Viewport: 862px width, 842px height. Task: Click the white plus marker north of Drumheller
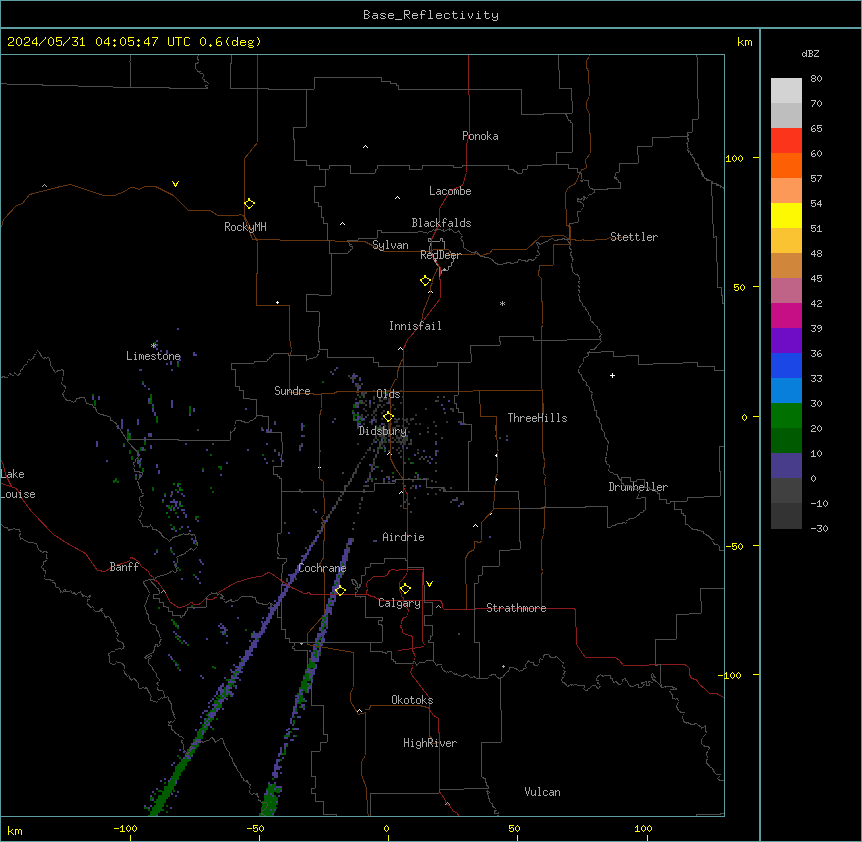[x=612, y=375]
